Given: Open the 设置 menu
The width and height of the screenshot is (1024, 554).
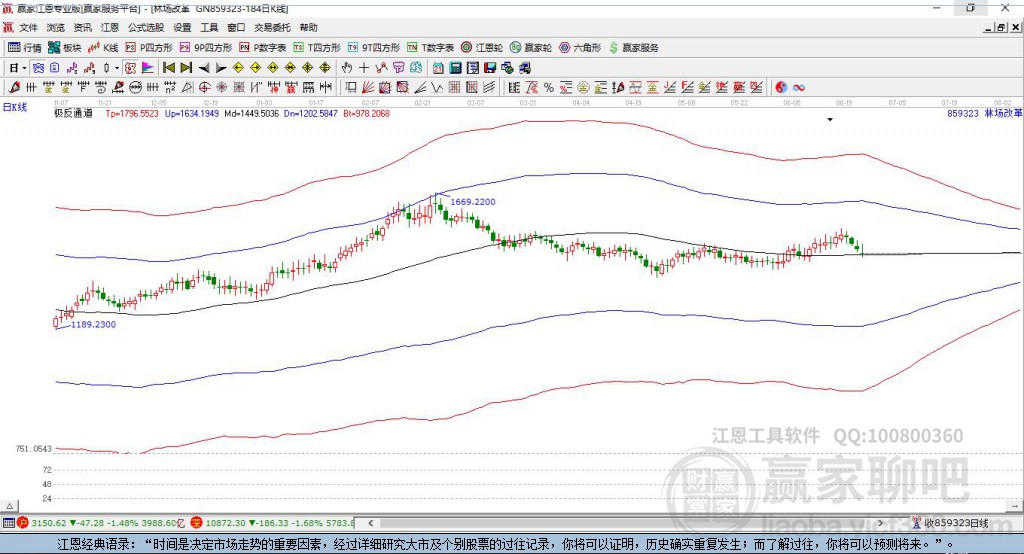Looking at the screenshot, I should pos(182,27).
